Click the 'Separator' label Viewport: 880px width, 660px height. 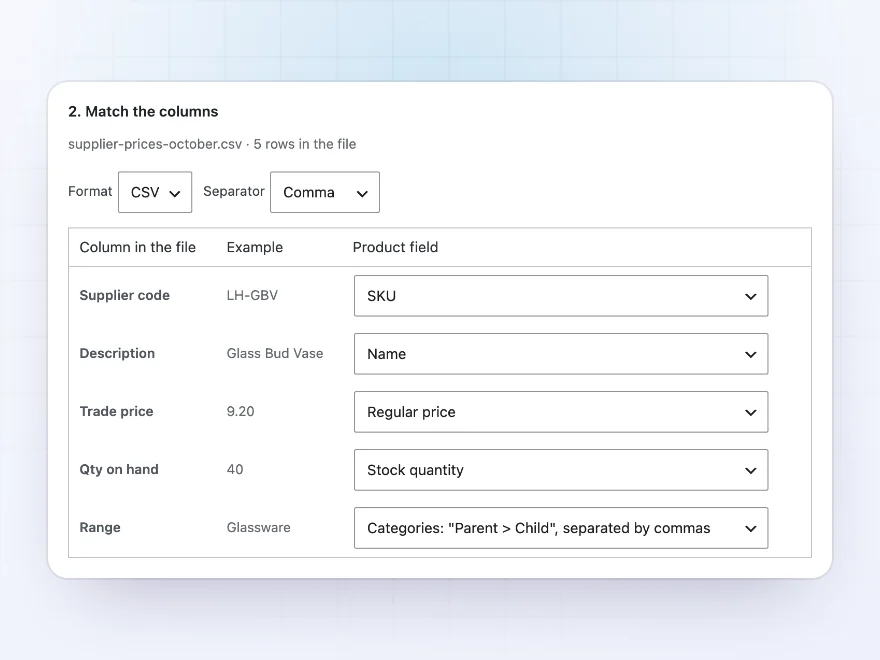point(233,191)
